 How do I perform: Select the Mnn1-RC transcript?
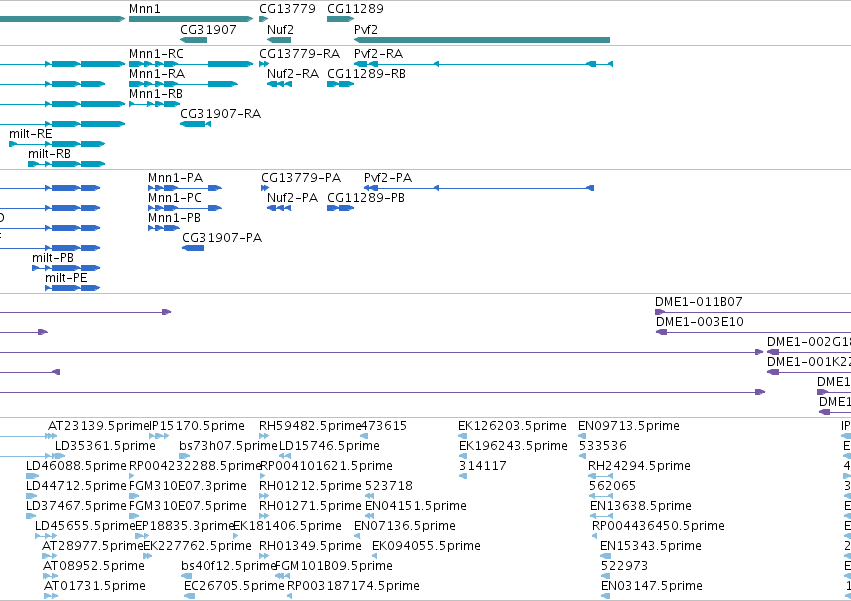(x=191, y=64)
